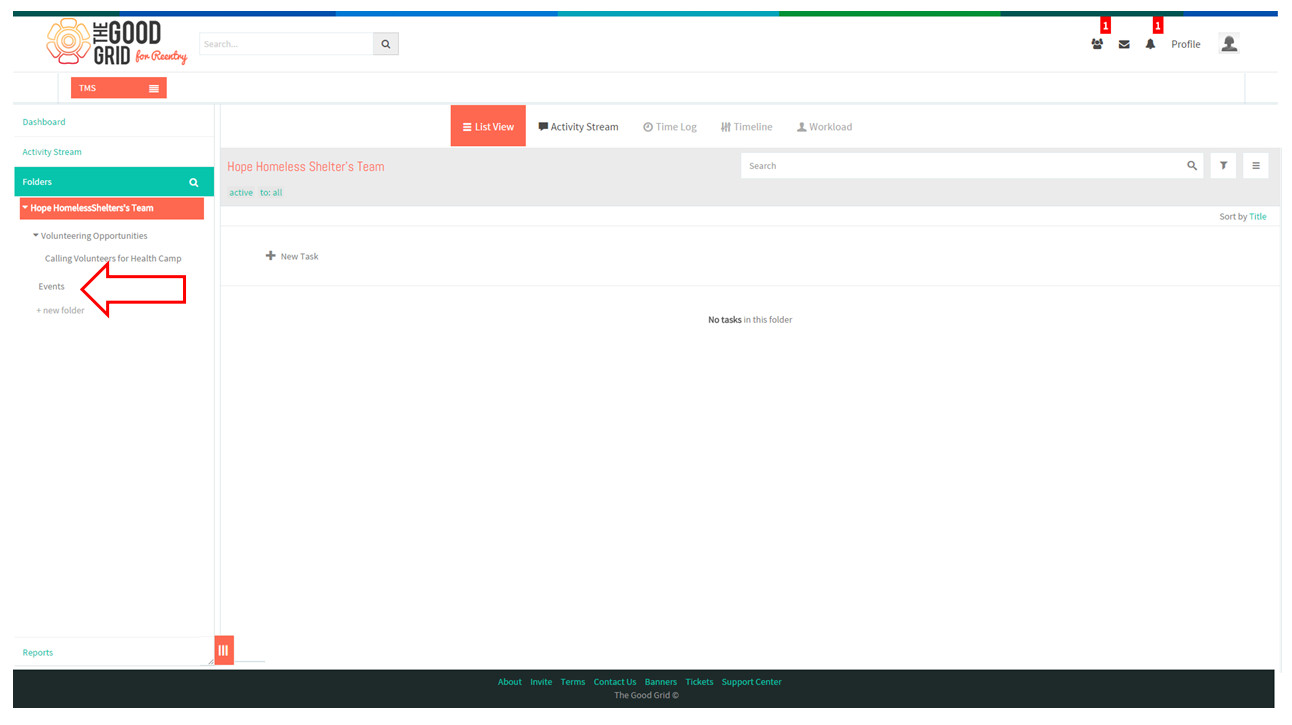Open the TMS menu dropdown
Viewport: 1292px width, 725px height.
point(119,88)
